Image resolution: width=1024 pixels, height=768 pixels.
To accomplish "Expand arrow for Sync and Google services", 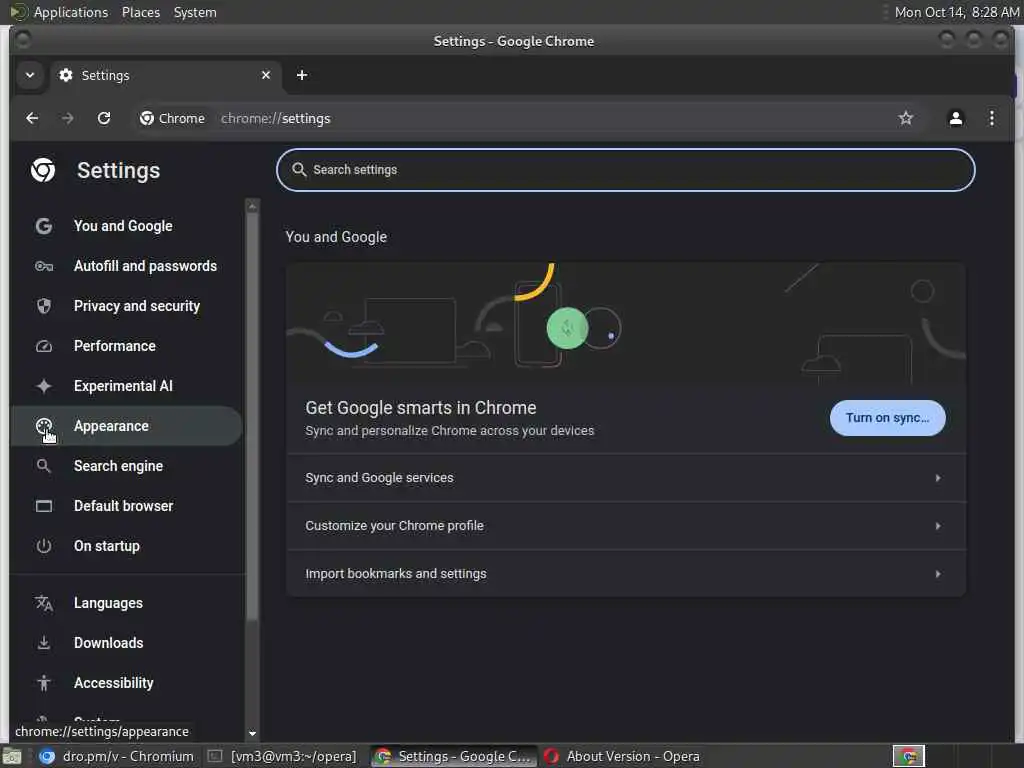I will [x=938, y=478].
